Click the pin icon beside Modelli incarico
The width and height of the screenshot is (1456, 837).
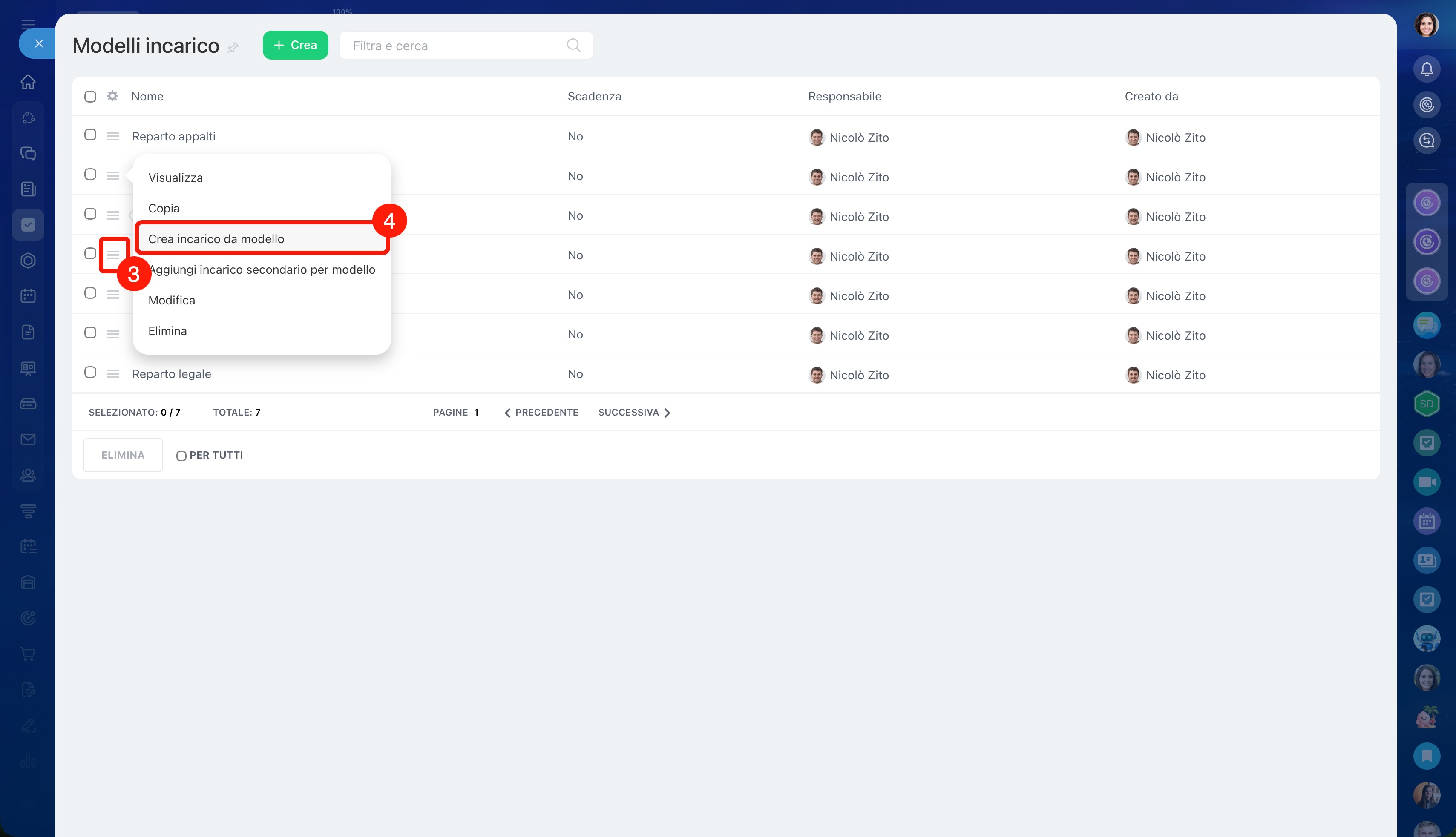(233, 48)
